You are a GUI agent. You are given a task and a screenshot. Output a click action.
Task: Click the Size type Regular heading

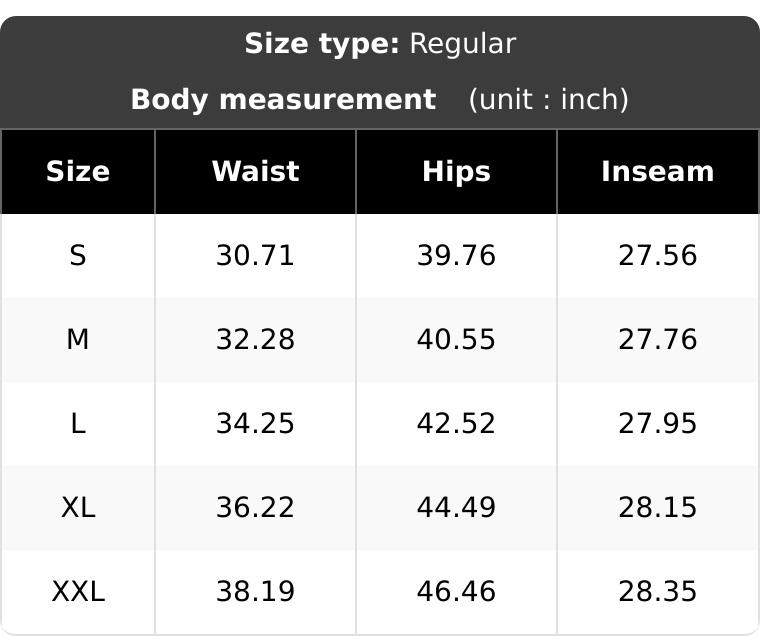coord(380,44)
